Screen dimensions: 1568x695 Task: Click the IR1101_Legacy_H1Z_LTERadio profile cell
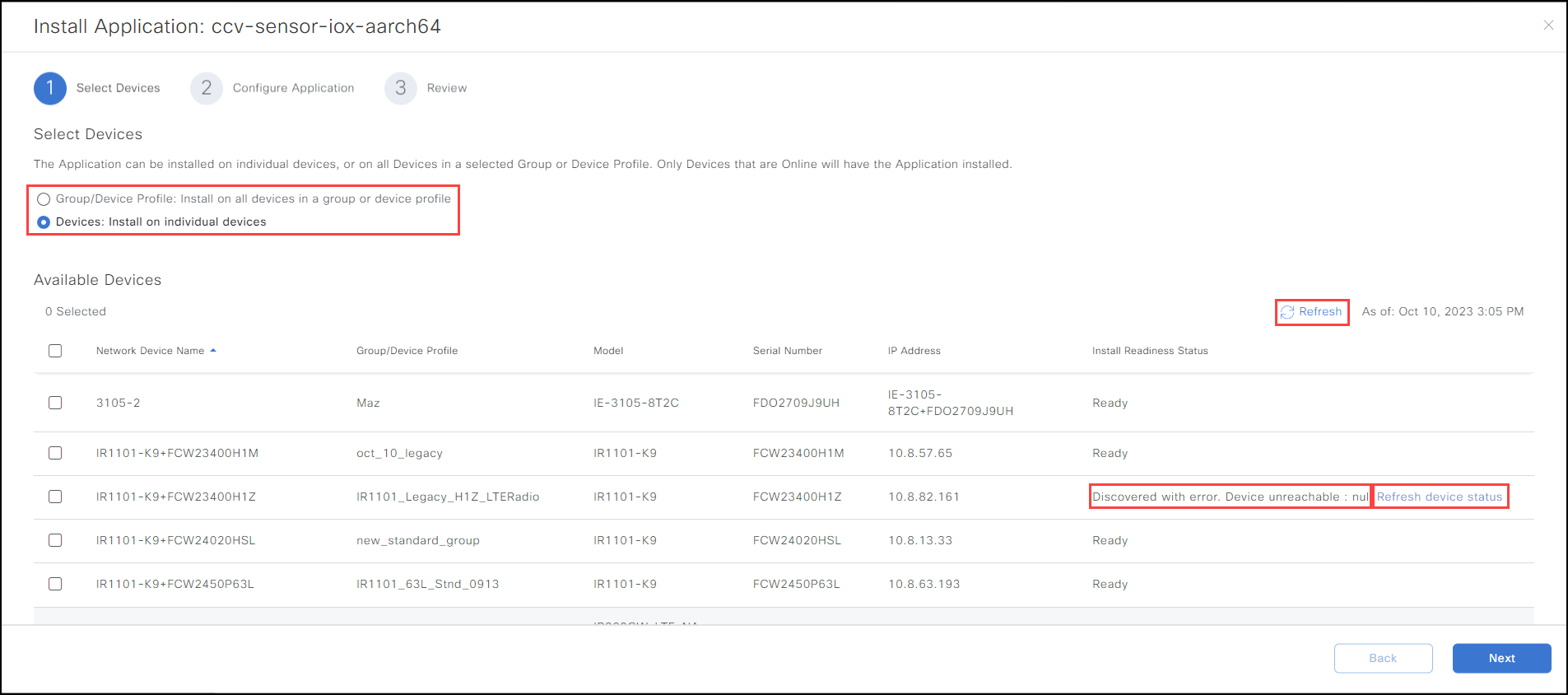(448, 497)
